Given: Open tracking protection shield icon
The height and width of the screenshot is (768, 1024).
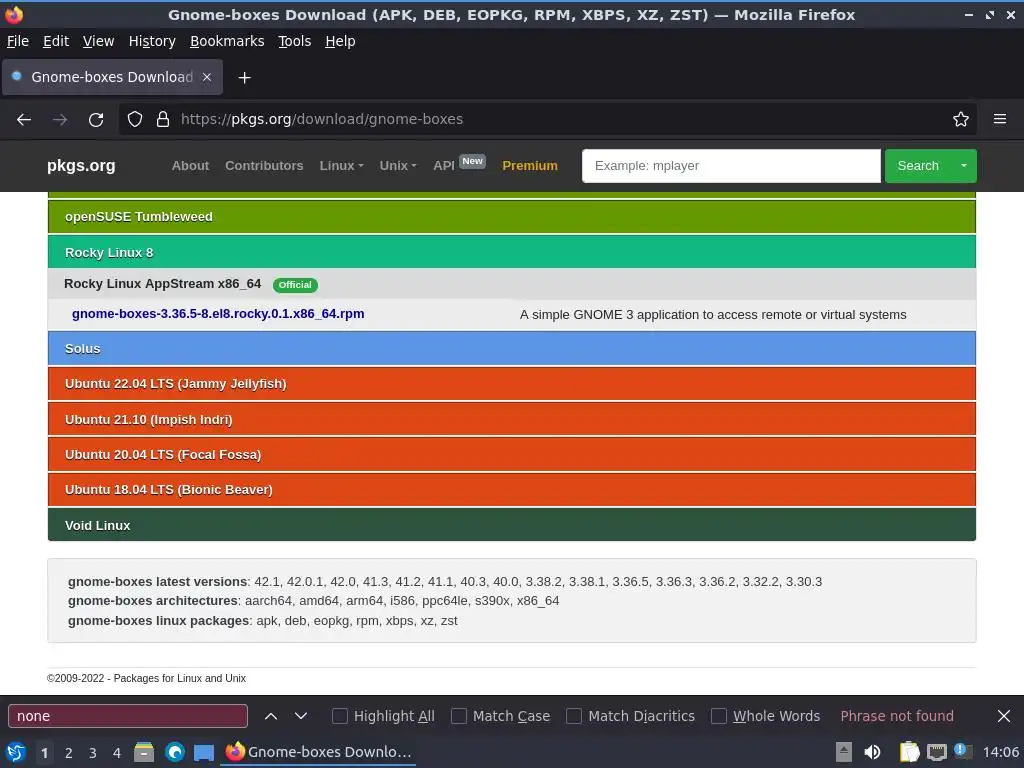Looking at the screenshot, I should pos(135,119).
